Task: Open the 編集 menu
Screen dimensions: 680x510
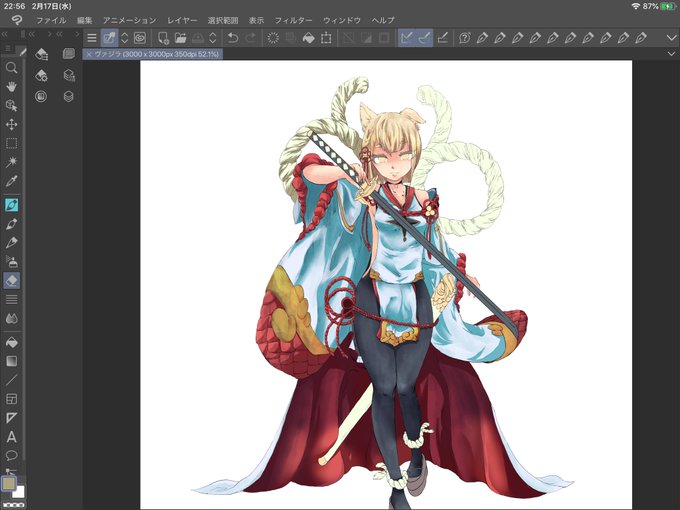Action: tap(85, 20)
